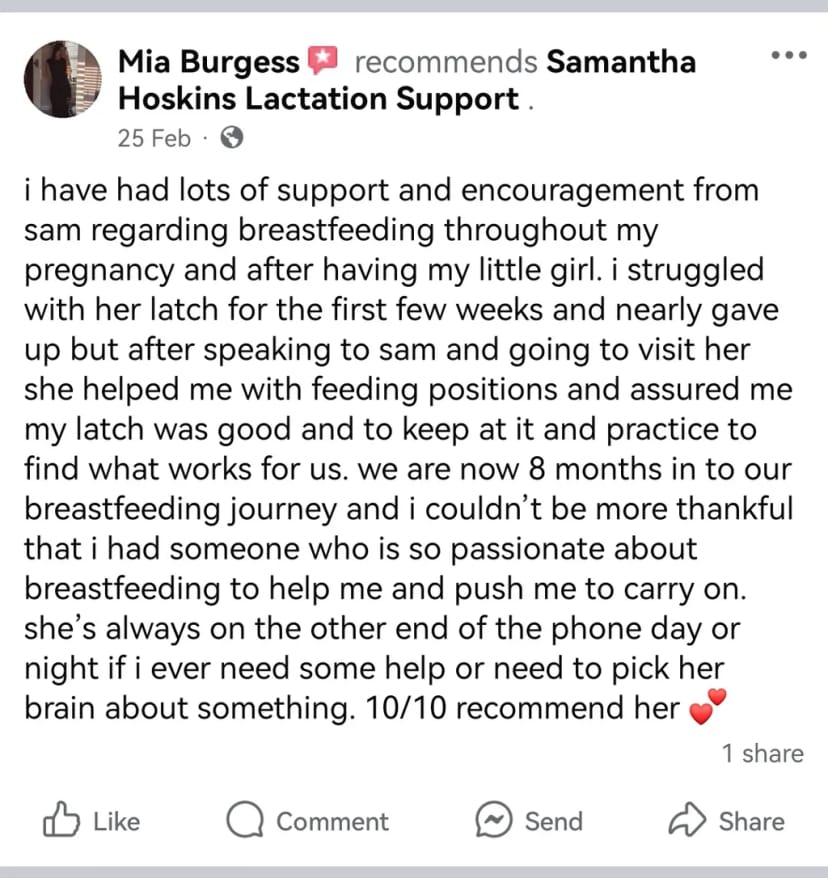The image size is (828, 878).
Task: Open the three-dot post options menu
Action: click(789, 55)
